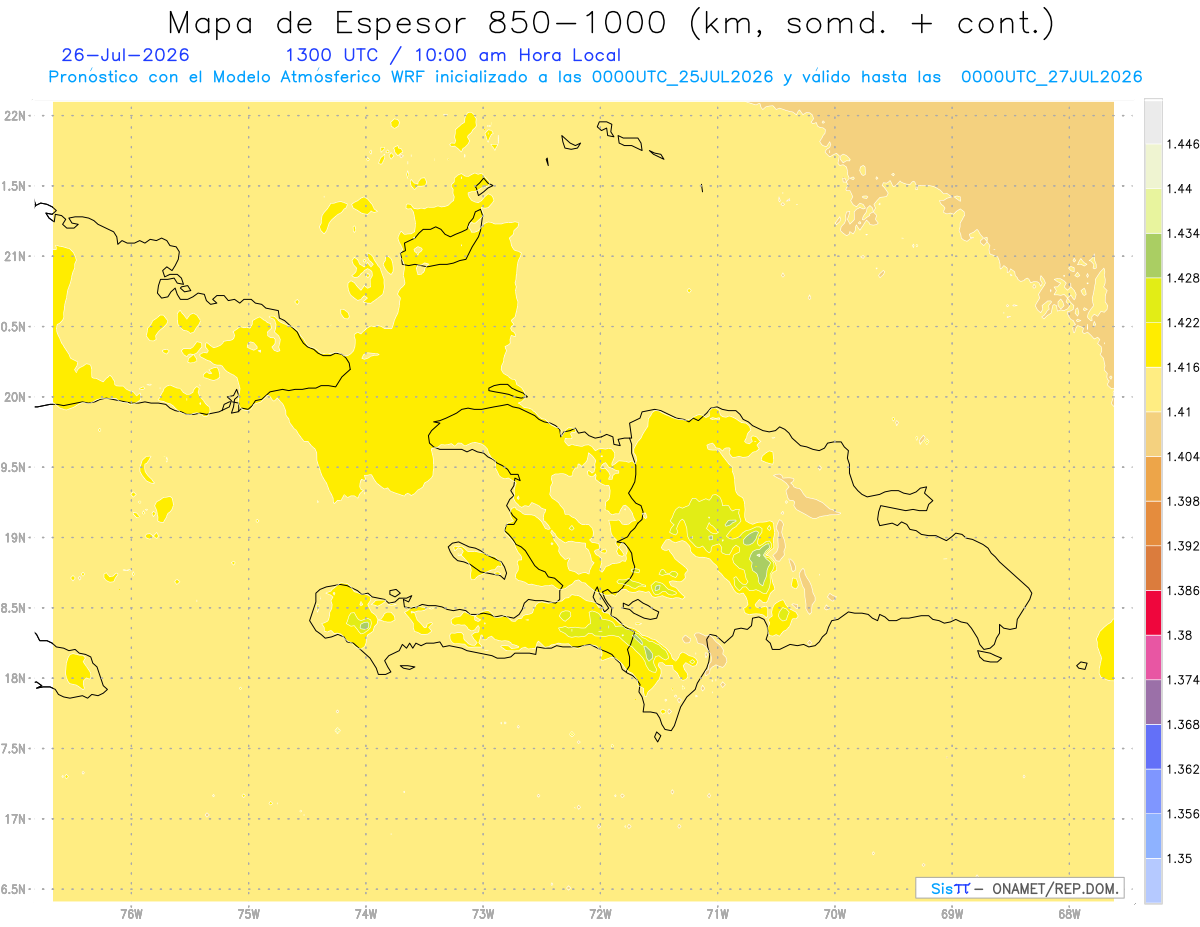Image resolution: width=1200 pixels, height=927 pixels.
Task: Click the legend value '1.38'
Action: 1178,635
